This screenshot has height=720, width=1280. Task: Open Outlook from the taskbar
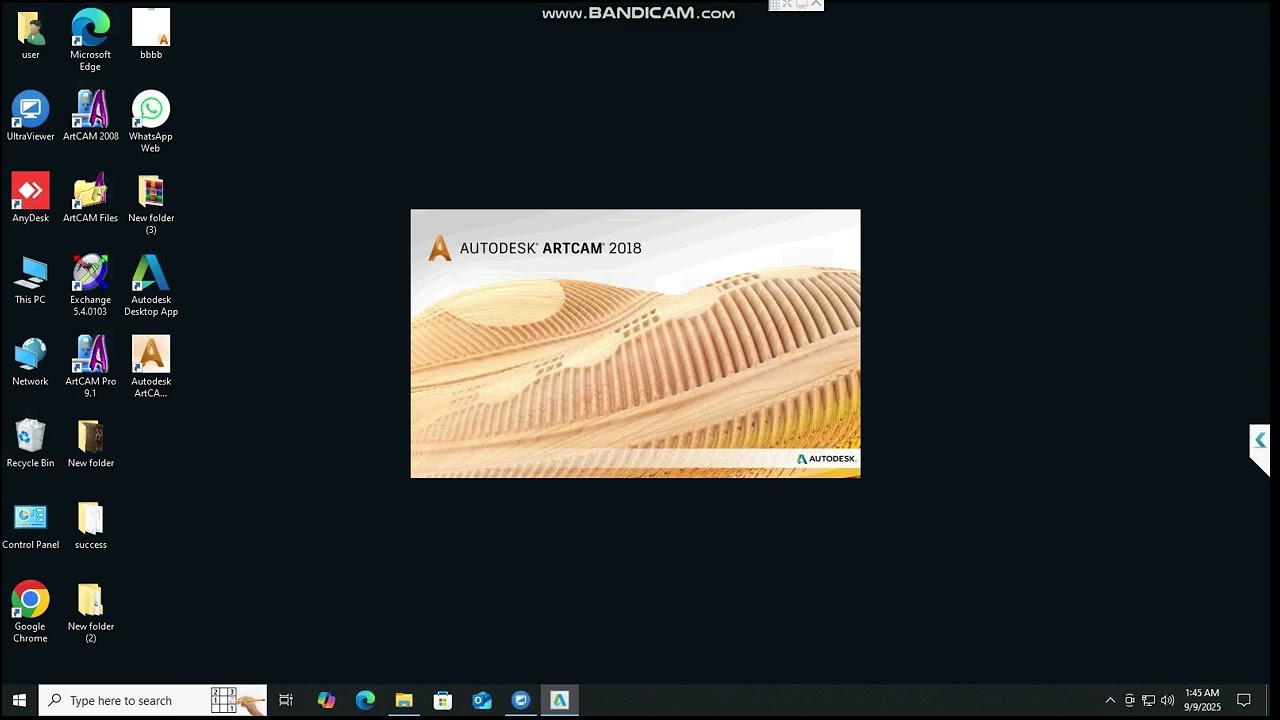point(482,700)
